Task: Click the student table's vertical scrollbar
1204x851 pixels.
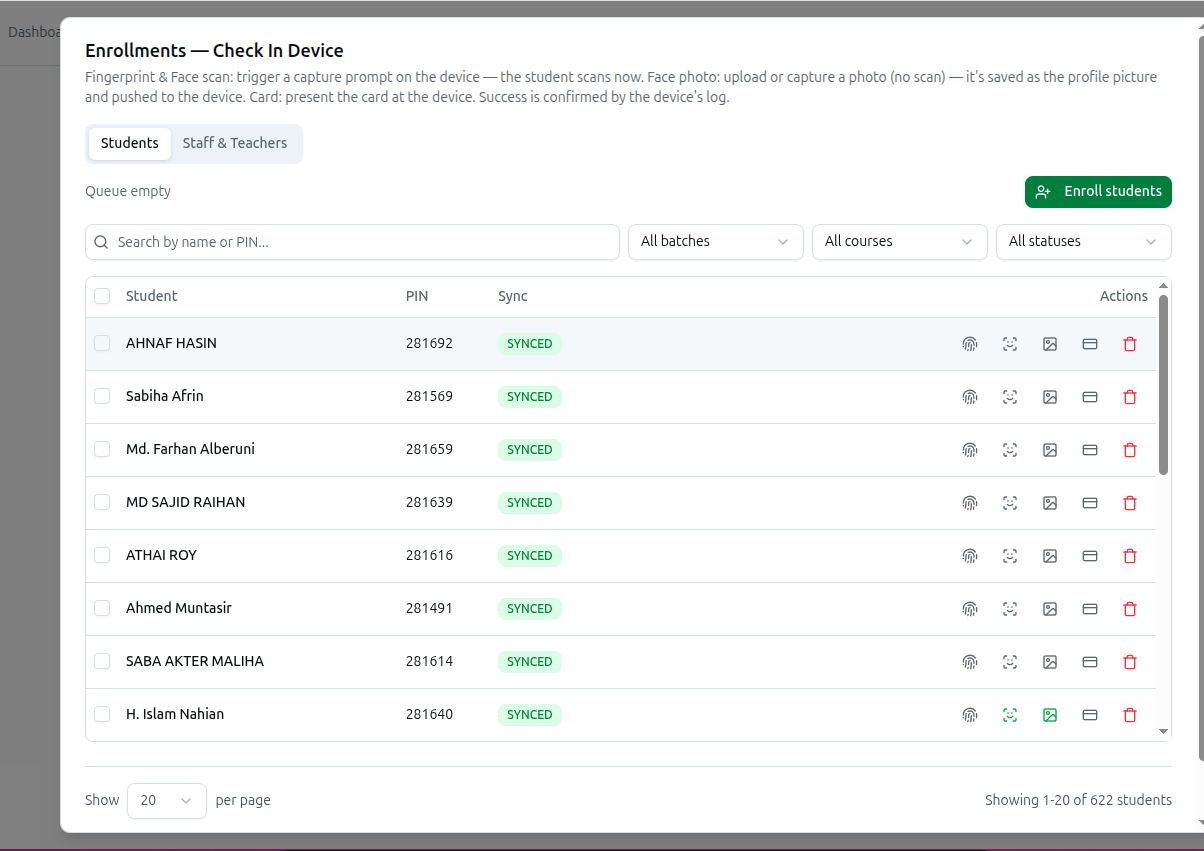Action: [x=1163, y=385]
